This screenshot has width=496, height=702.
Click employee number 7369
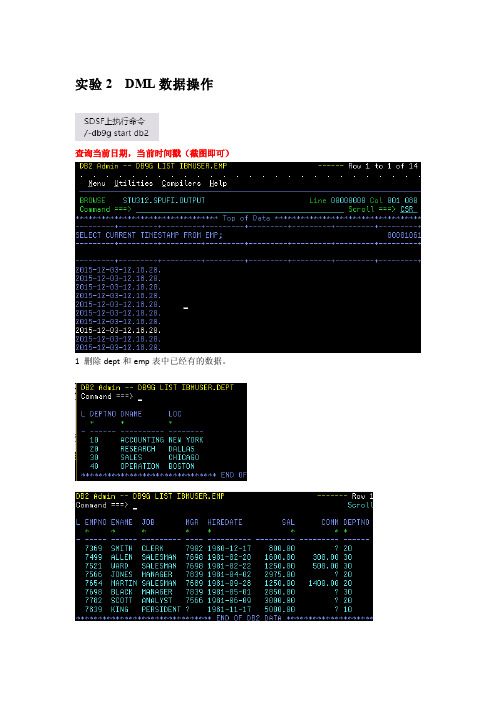pos(94,548)
